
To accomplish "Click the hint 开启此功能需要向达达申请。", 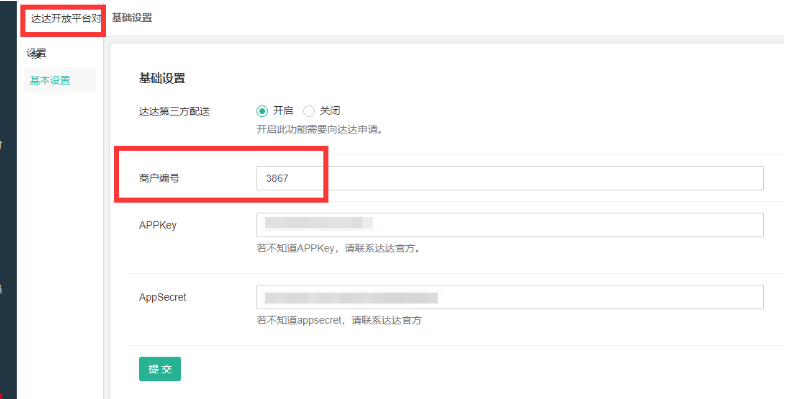I will tap(320, 130).
